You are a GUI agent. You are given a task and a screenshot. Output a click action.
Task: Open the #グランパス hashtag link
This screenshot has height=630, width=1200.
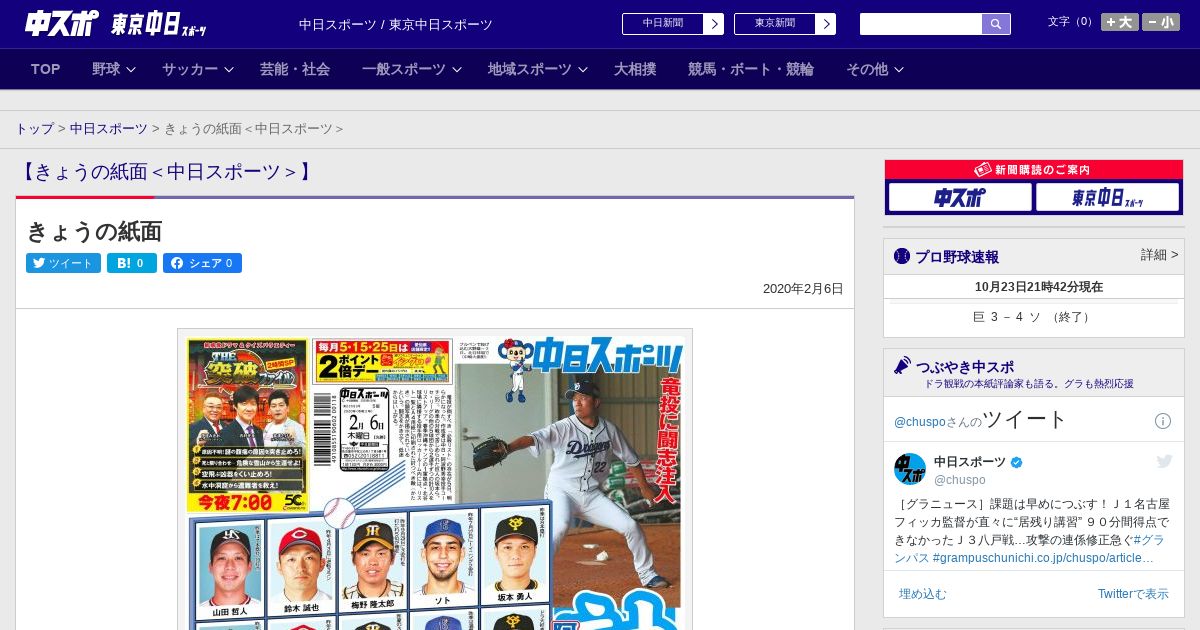[x=1027, y=548]
